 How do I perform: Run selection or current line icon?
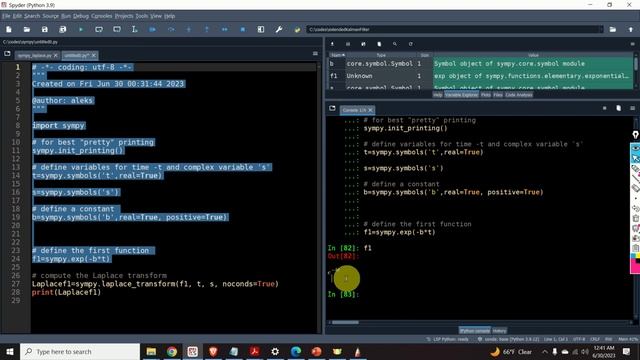[134, 29]
